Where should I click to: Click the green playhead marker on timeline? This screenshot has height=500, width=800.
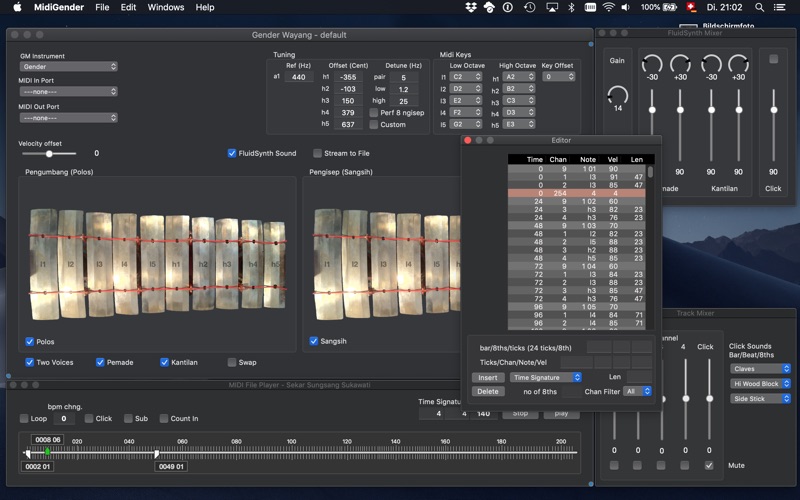[x=47, y=451]
